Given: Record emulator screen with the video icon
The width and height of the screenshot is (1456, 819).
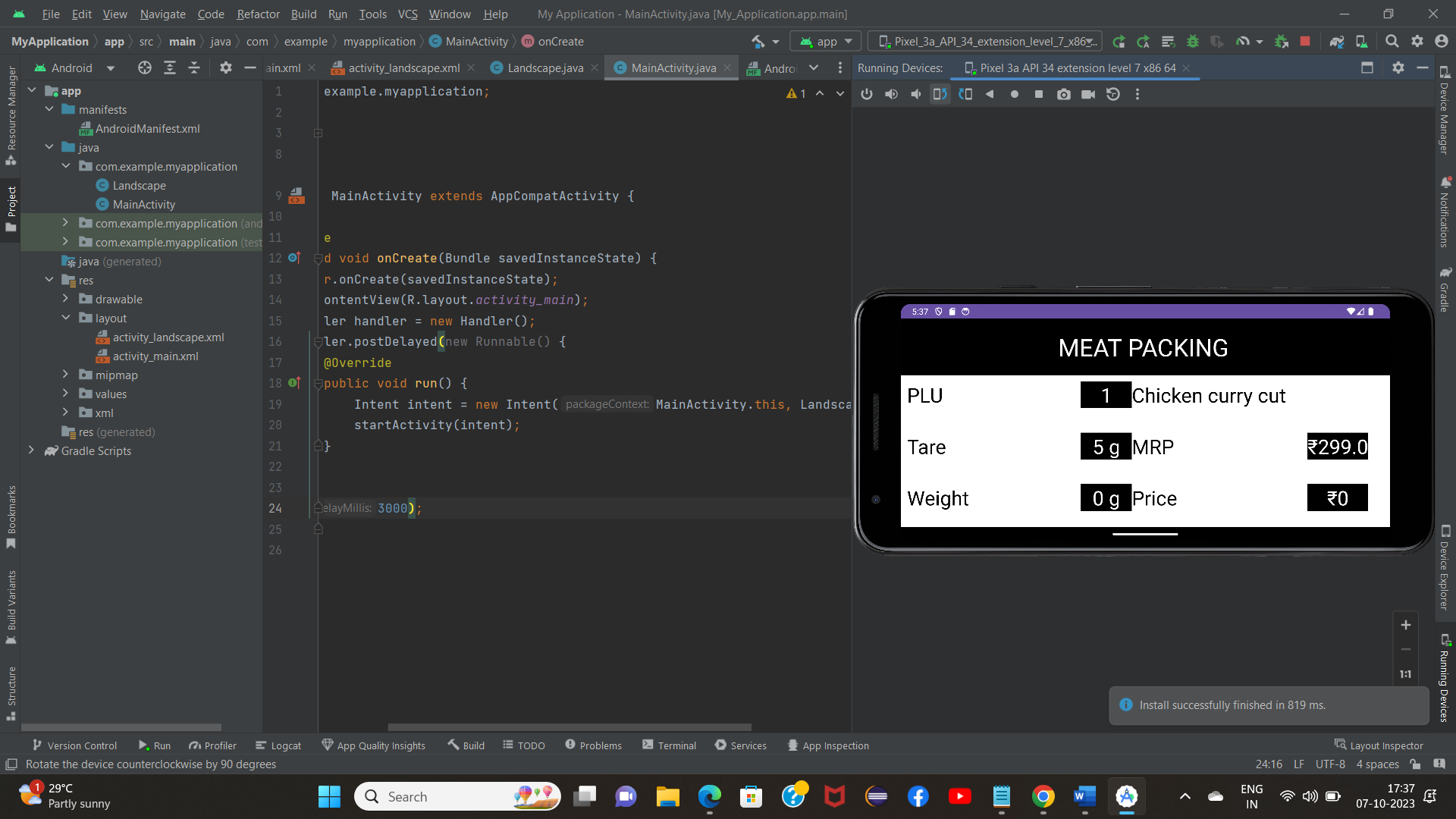Looking at the screenshot, I should click(x=1088, y=94).
